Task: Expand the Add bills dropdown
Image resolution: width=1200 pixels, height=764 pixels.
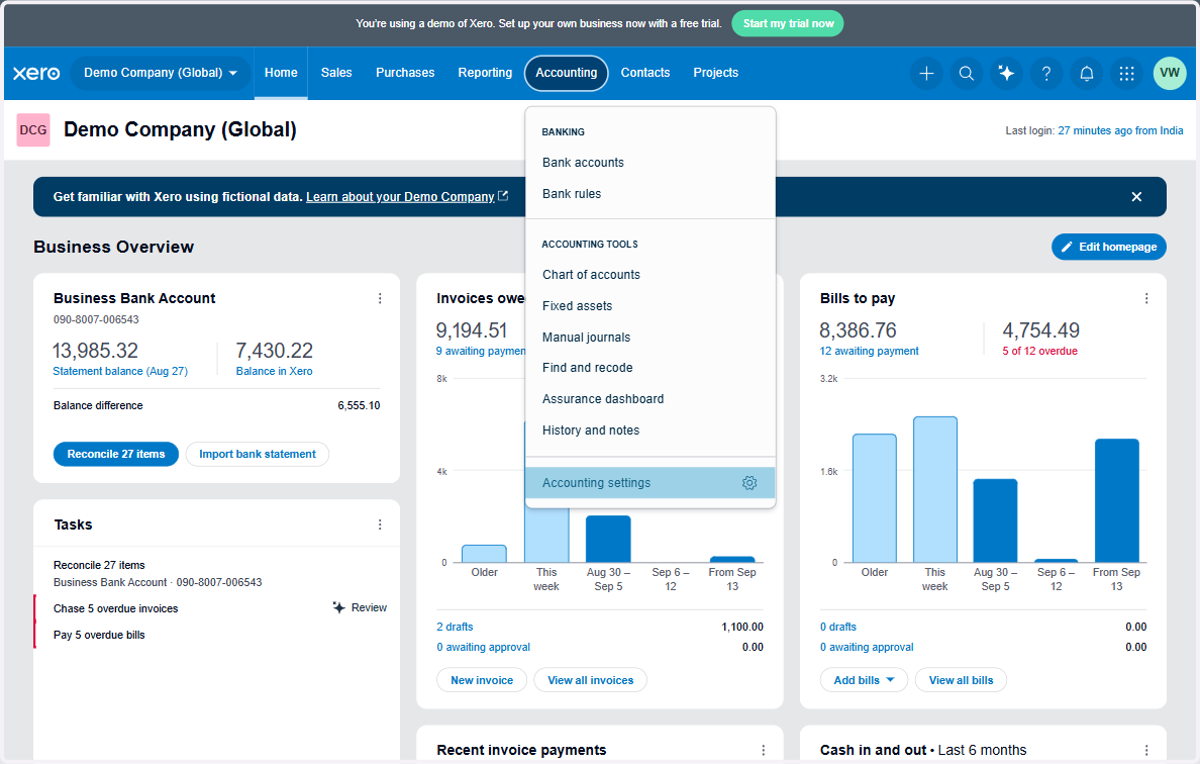Action: [864, 680]
